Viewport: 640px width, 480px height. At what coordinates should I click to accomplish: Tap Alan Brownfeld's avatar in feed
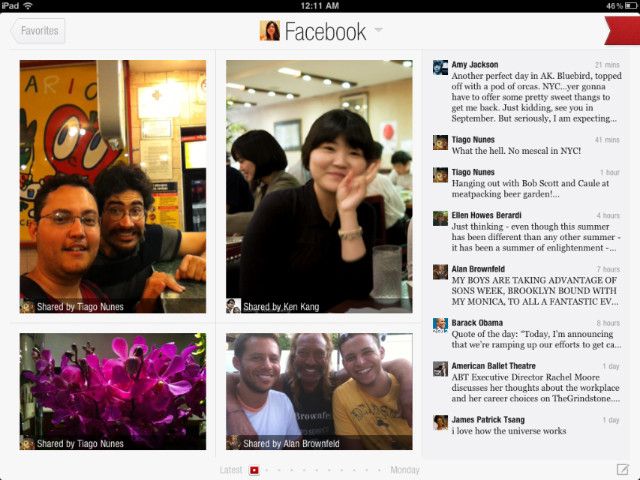pos(440,272)
